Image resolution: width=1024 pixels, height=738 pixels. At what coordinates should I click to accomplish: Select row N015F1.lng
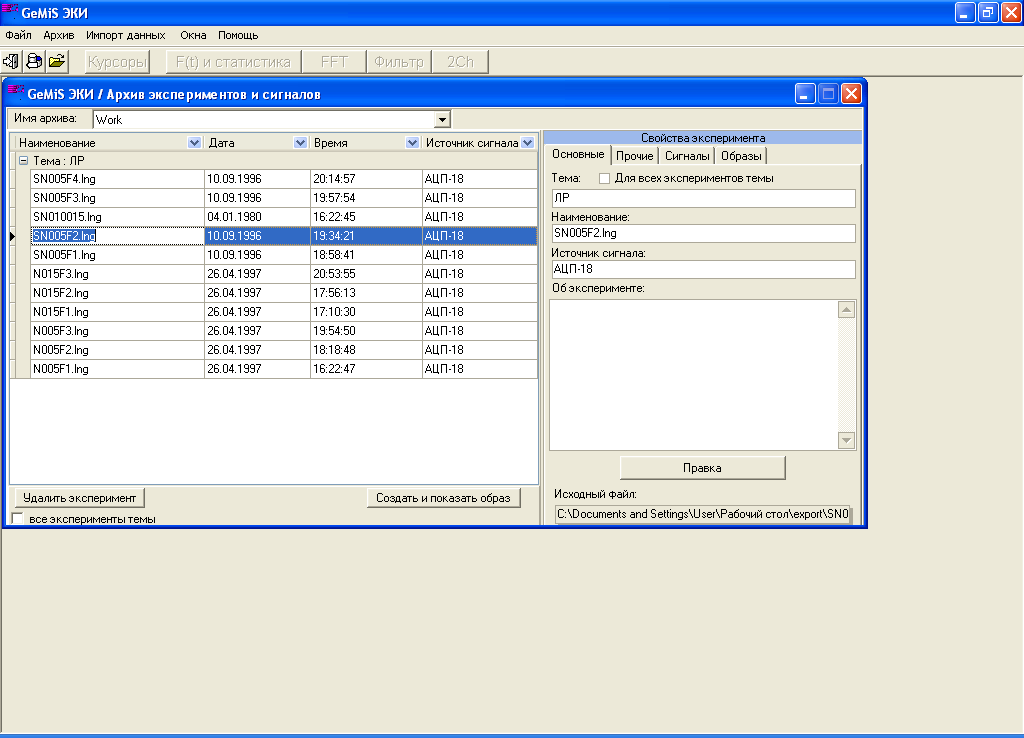coord(284,312)
